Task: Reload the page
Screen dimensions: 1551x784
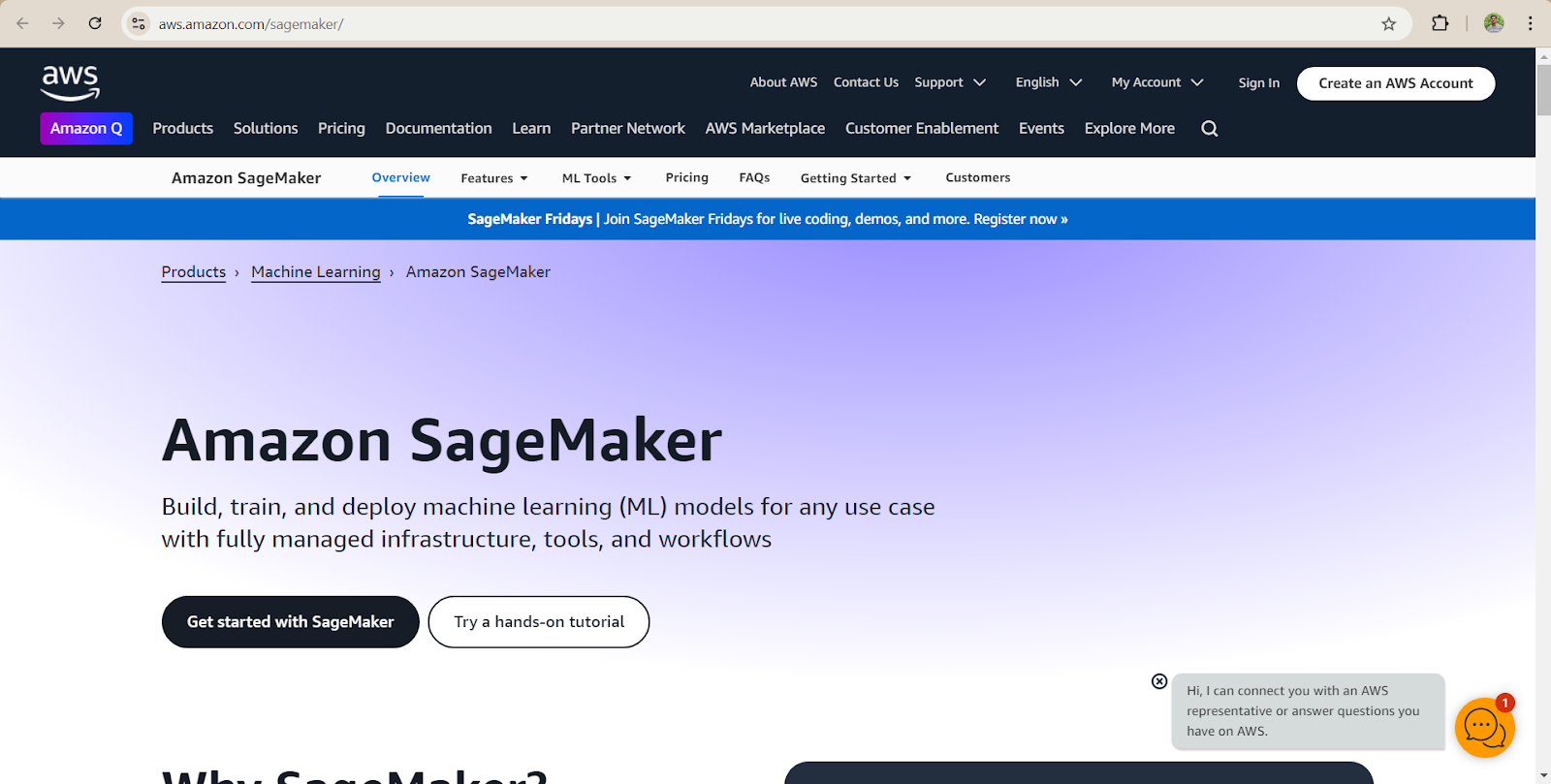Action: point(95,23)
